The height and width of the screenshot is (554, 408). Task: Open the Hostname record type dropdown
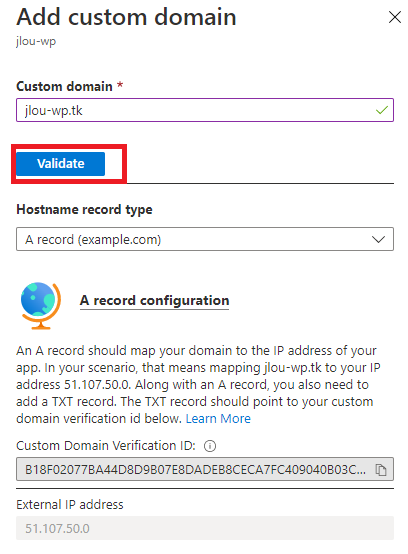click(205, 239)
